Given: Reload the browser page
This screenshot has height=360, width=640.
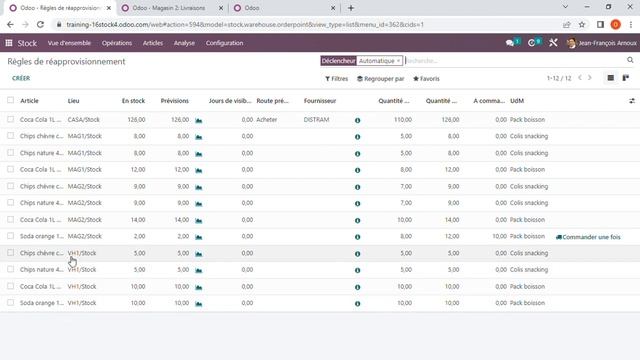Looking at the screenshot, I should (40, 24).
